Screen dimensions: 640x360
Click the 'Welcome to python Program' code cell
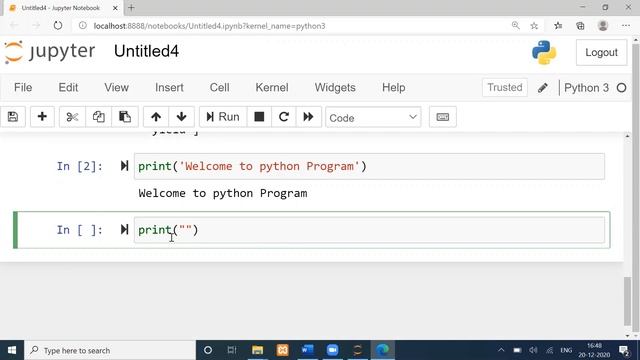pyautogui.click(x=369, y=166)
